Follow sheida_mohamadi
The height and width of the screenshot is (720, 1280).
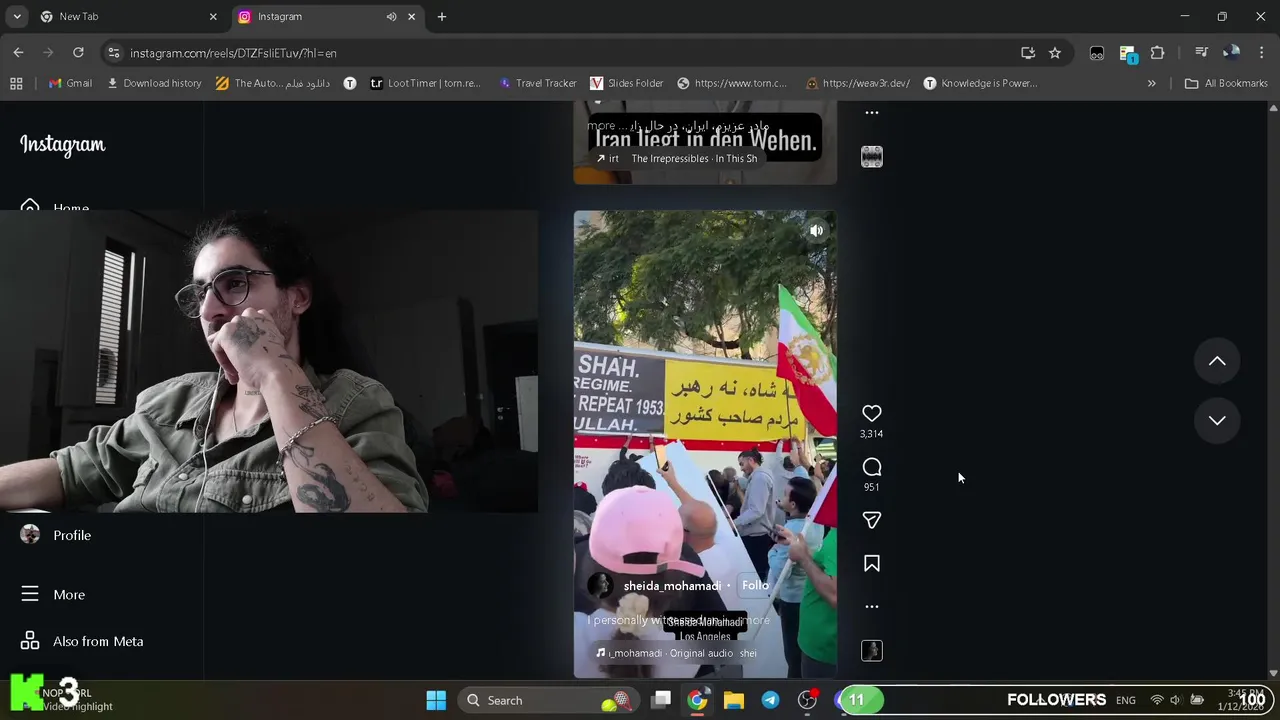[x=755, y=586]
